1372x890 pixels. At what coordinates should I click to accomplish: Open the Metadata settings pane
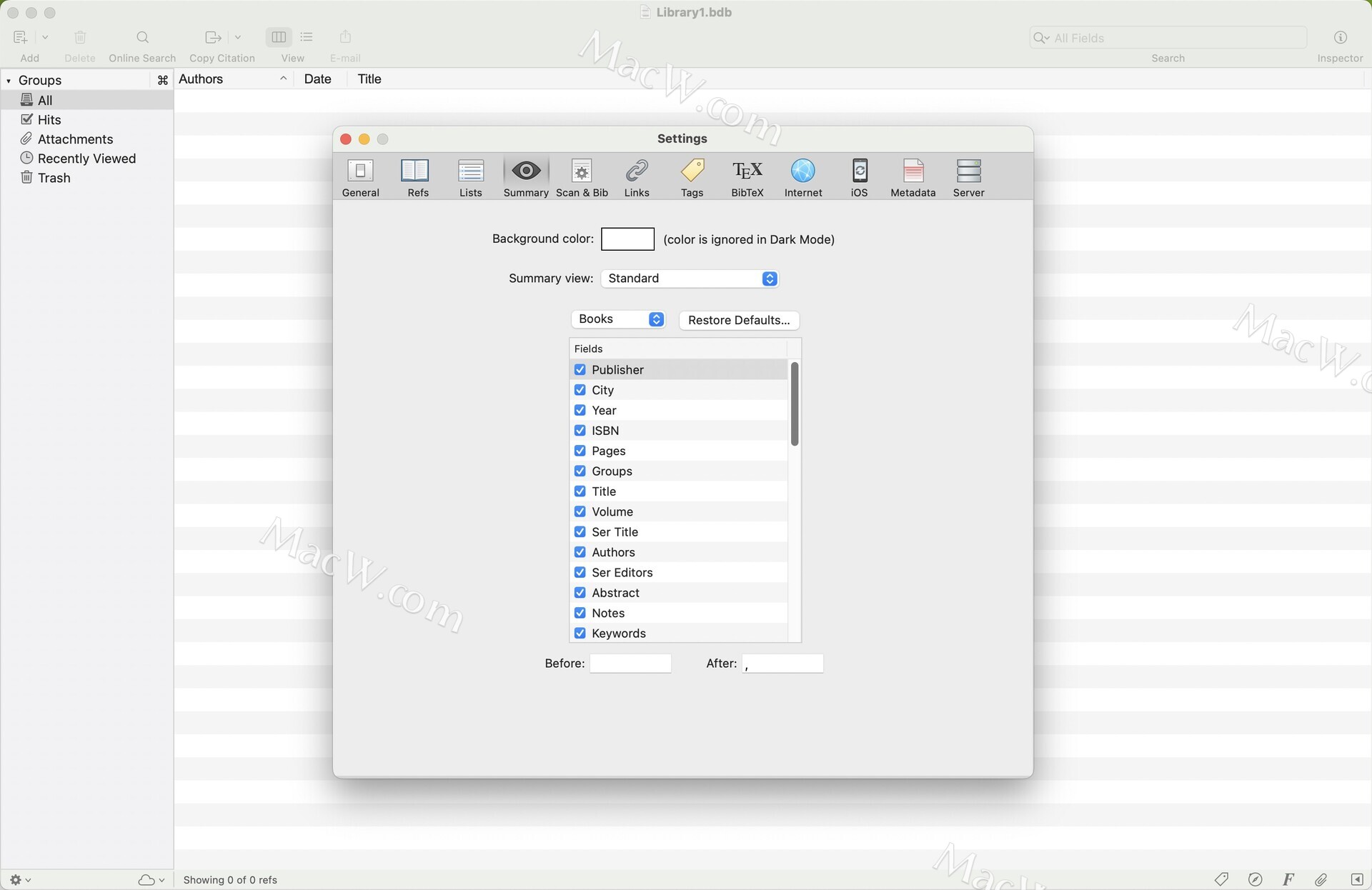click(913, 177)
